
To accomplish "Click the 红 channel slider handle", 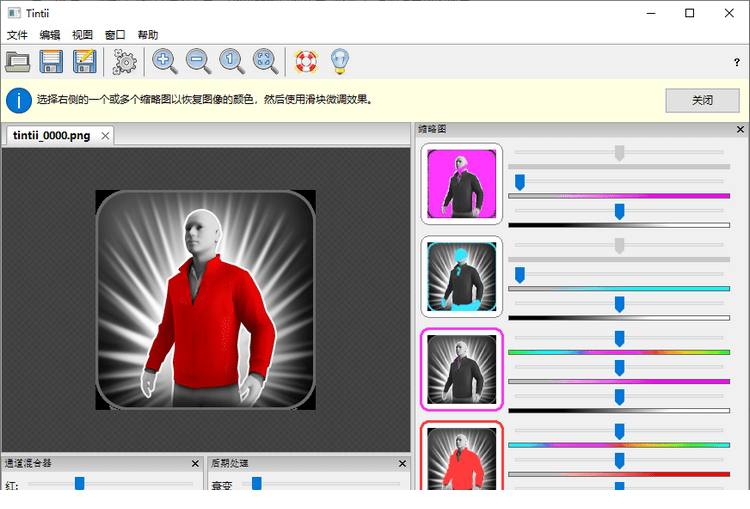I will pos(79,483).
